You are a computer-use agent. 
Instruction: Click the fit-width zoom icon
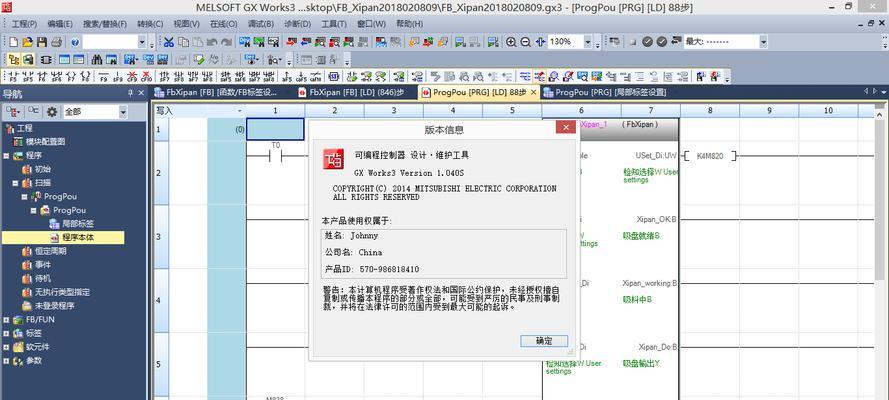tap(540, 42)
